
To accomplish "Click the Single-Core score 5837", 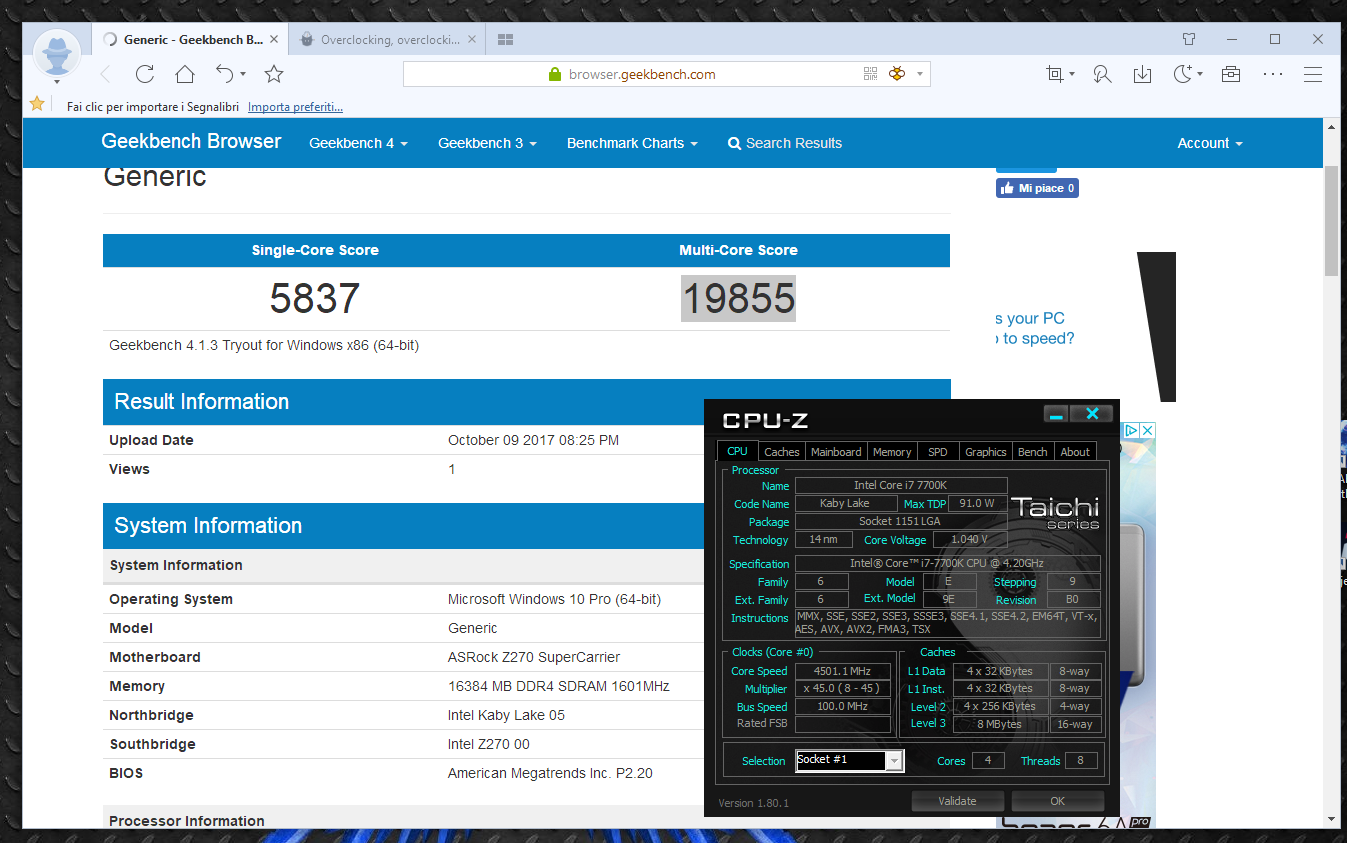I will pyautogui.click(x=315, y=298).
